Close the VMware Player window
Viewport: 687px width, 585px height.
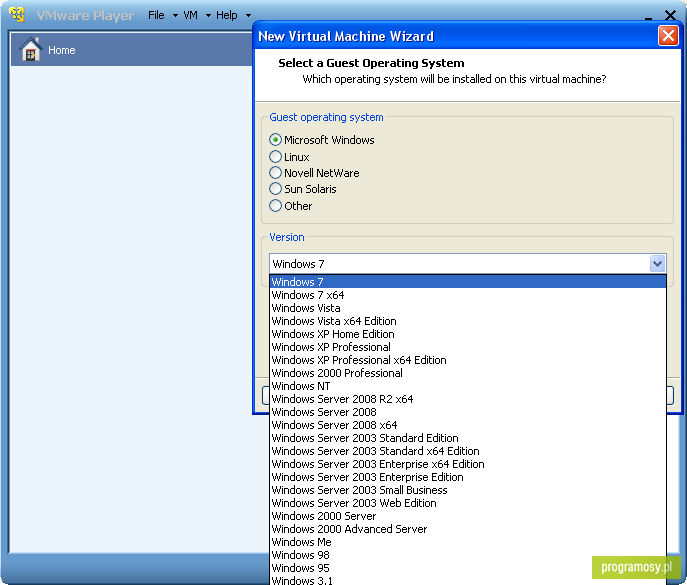[670, 15]
